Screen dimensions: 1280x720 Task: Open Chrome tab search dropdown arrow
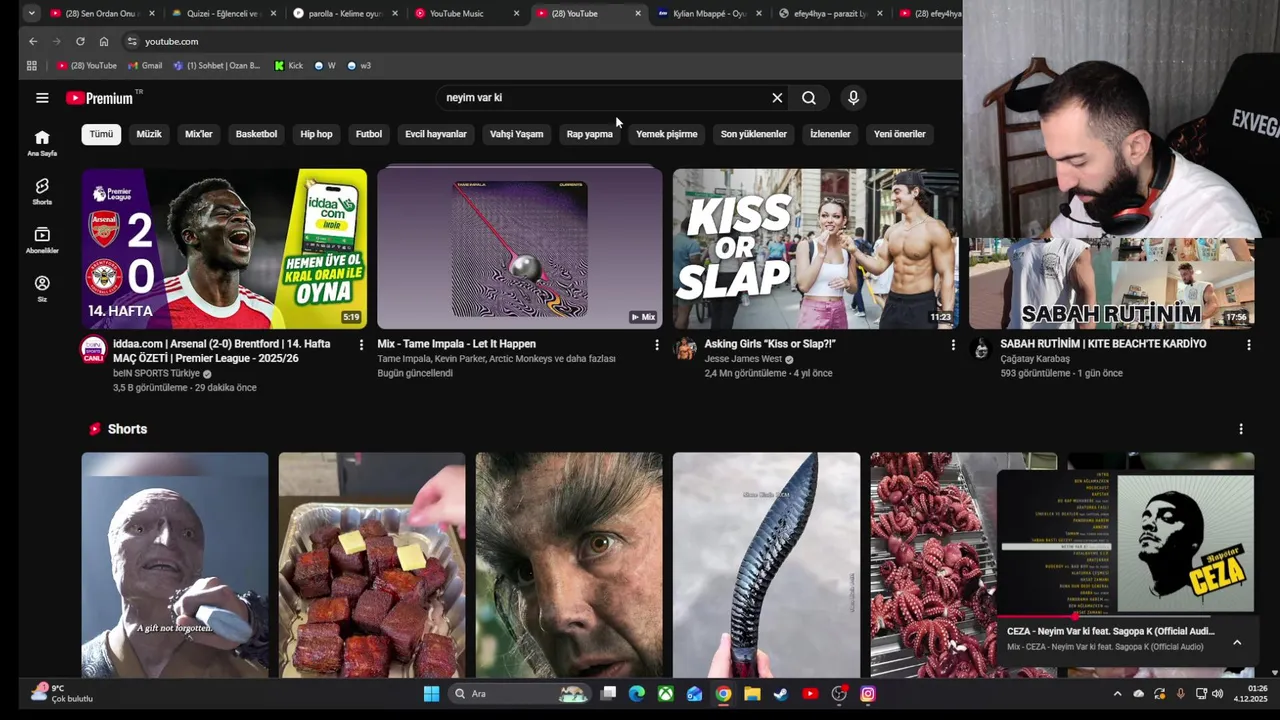click(x=32, y=13)
